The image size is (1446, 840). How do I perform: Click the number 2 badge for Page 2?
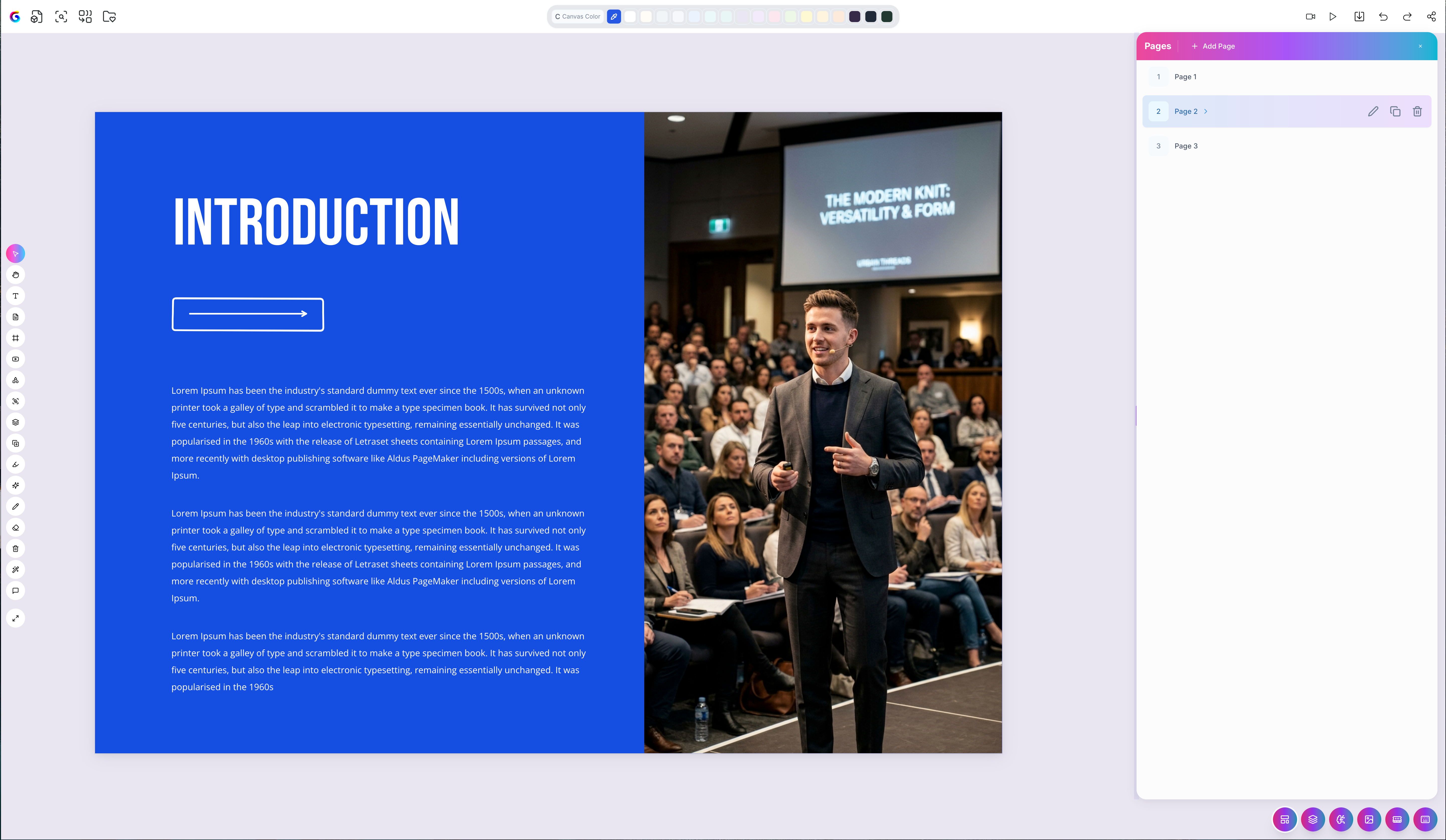[1159, 111]
